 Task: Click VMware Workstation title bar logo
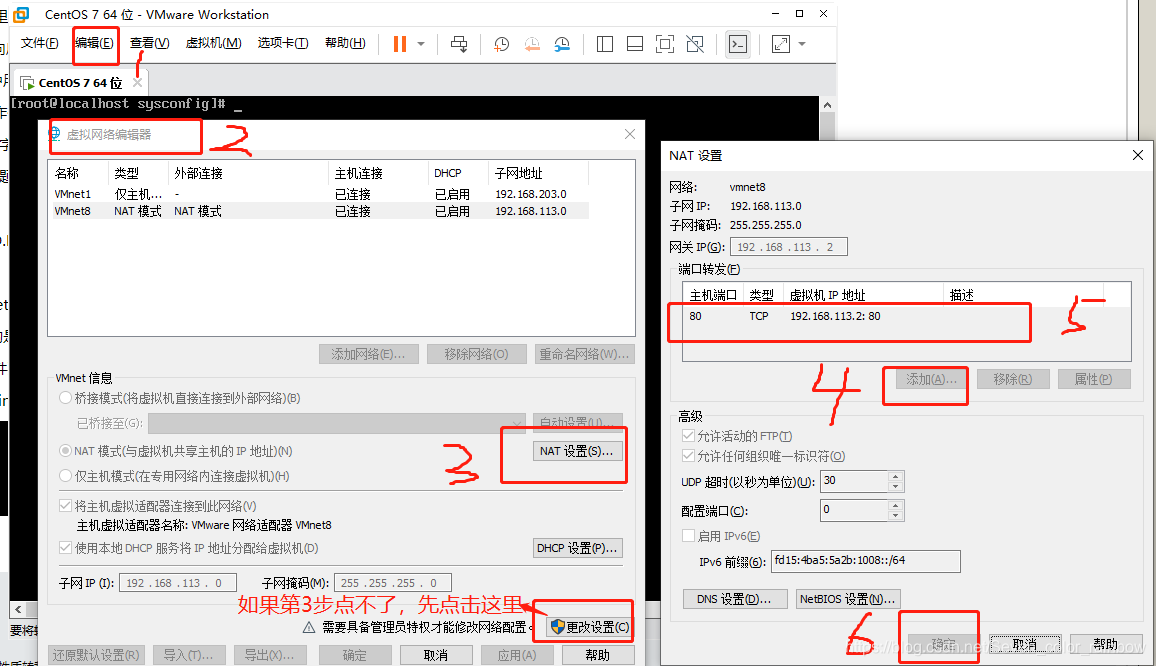(x=21, y=14)
